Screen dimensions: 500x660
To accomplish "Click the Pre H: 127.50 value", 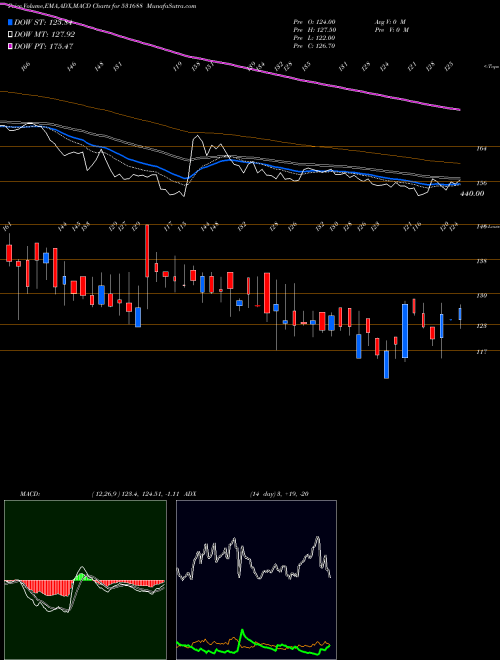I will pyautogui.click(x=314, y=30).
